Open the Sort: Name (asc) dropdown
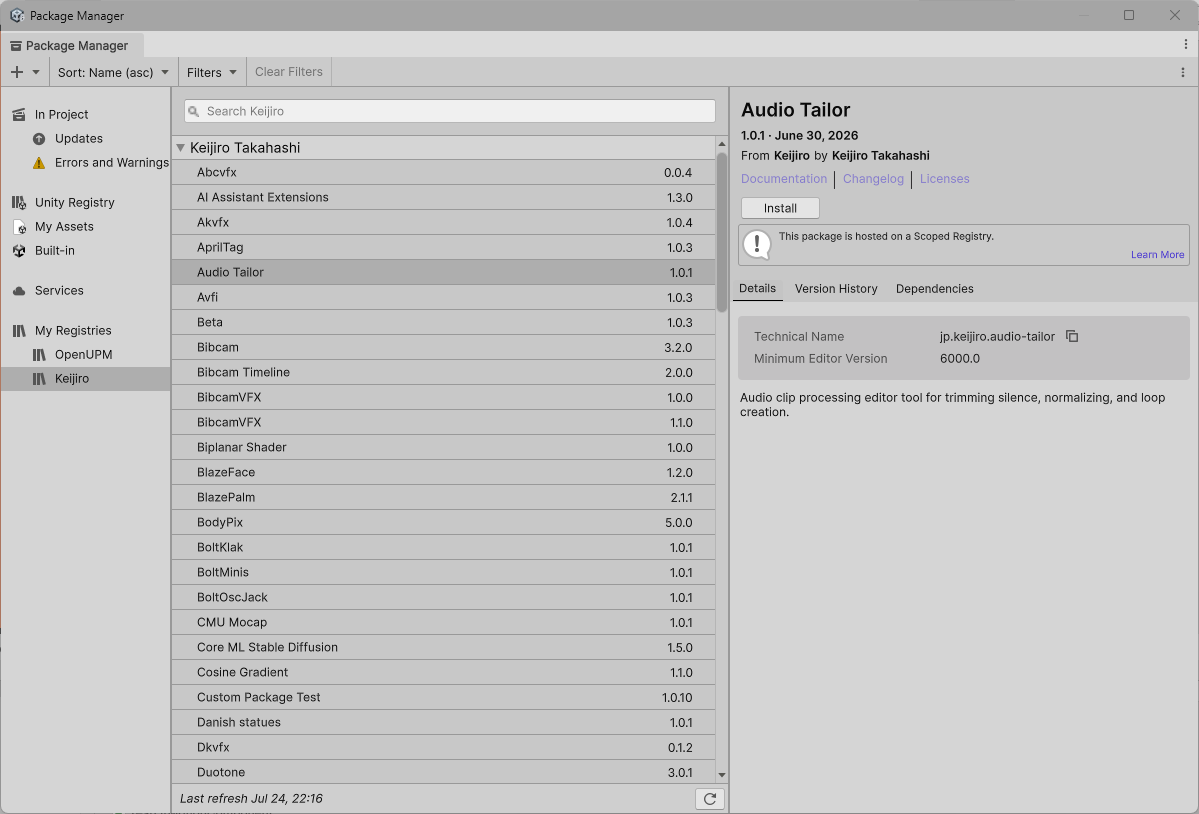Viewport: 1199px width, 814px height. click(x=113, y=72)
